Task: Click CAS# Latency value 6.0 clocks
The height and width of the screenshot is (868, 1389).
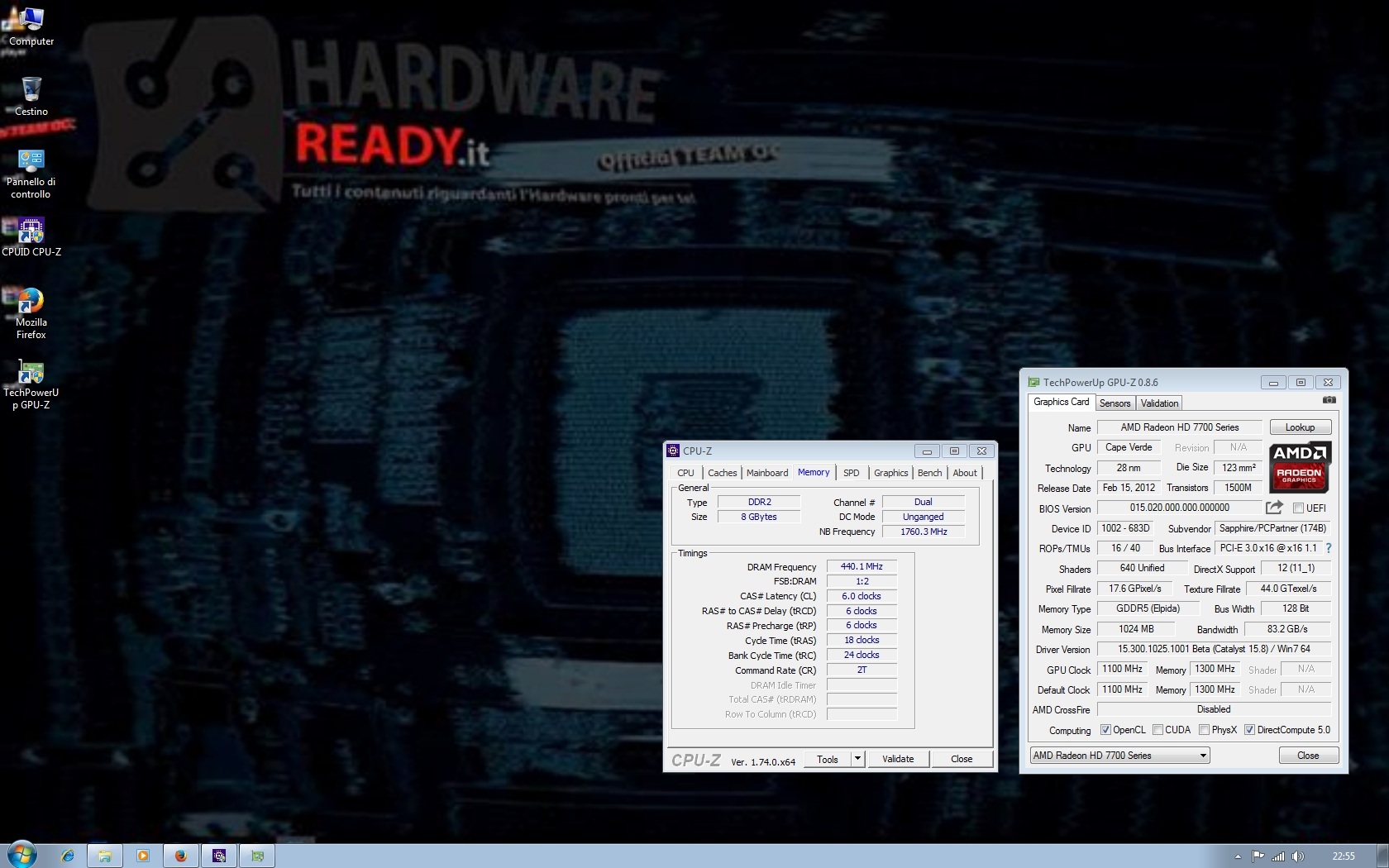Action: point(862,596)
